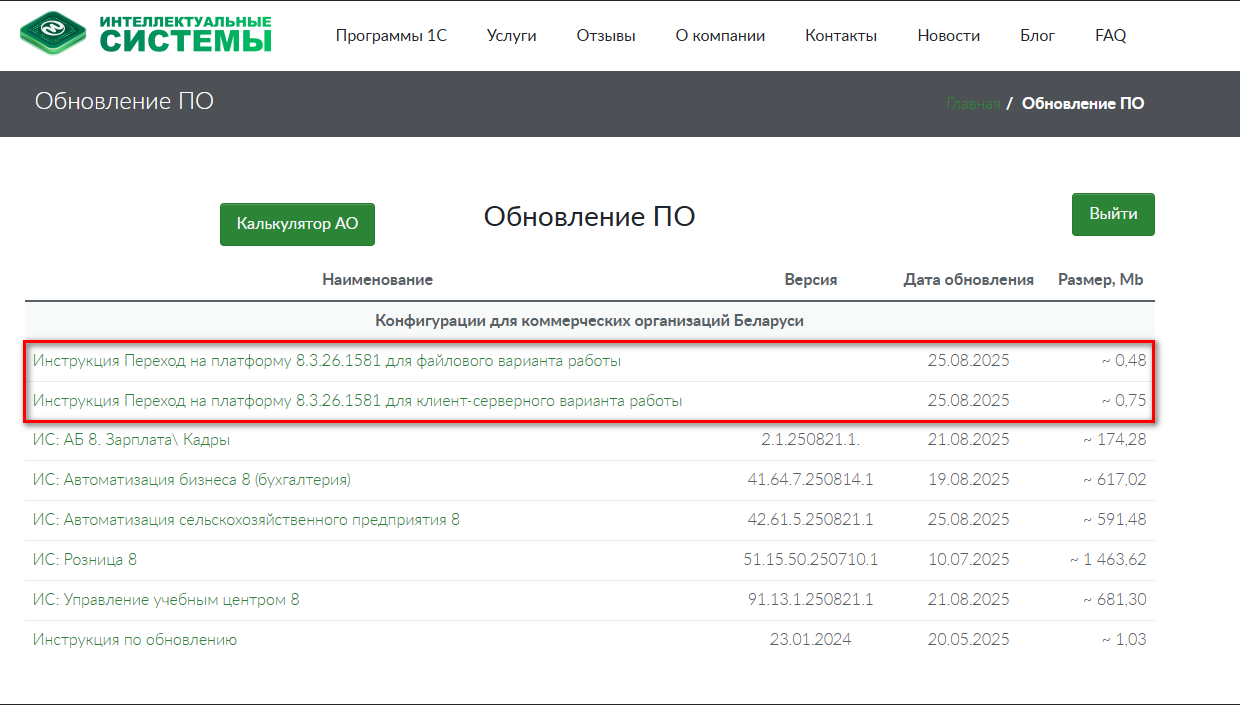
Task: Select date 20.05.2025
Action: click(x=969, y=640)
